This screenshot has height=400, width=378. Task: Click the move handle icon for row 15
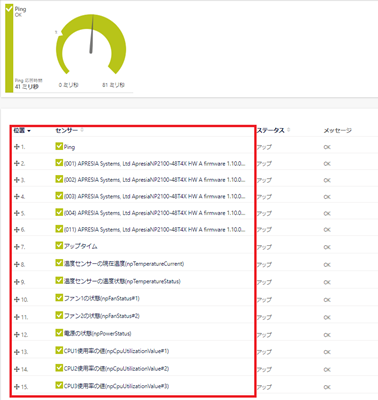click(17, 387)
